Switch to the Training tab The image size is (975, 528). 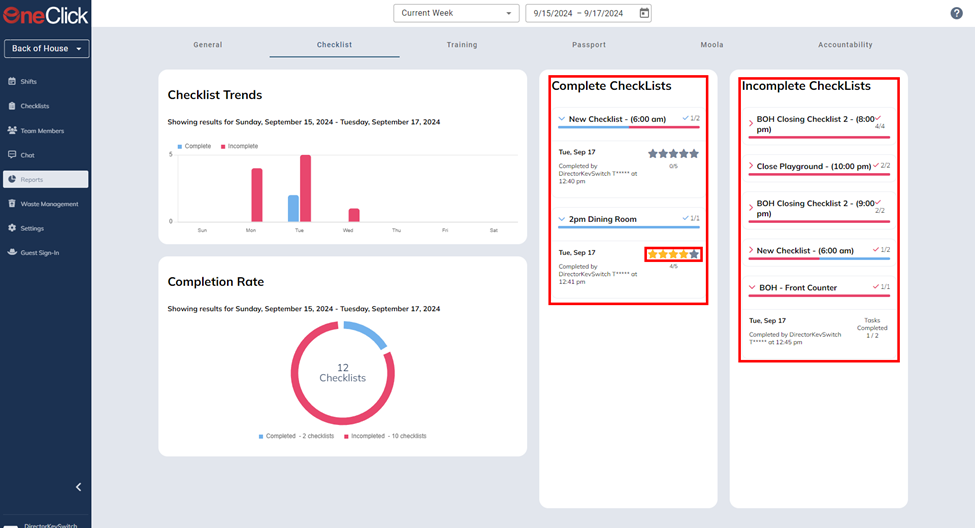click(462, 45)
